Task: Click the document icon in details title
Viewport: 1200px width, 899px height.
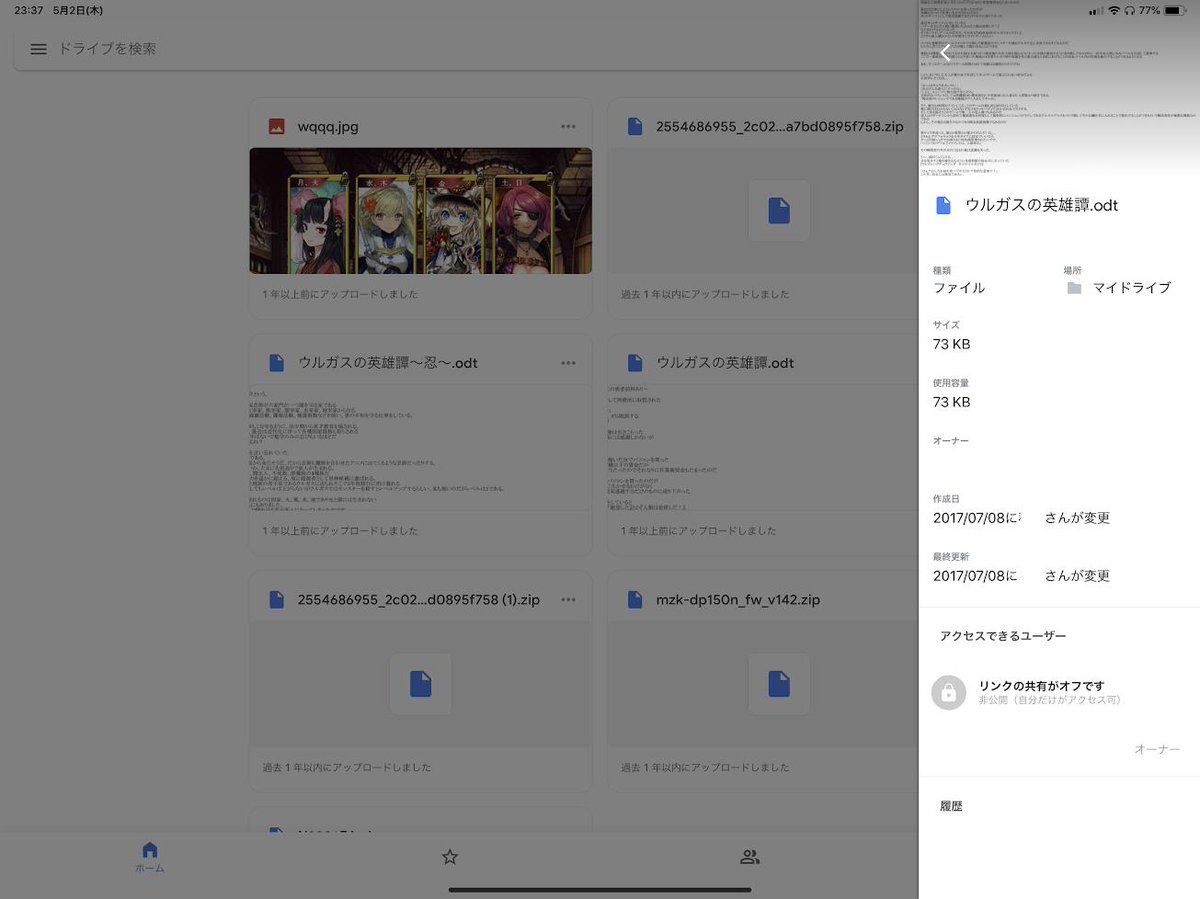Action: click(x=942, y=205)
